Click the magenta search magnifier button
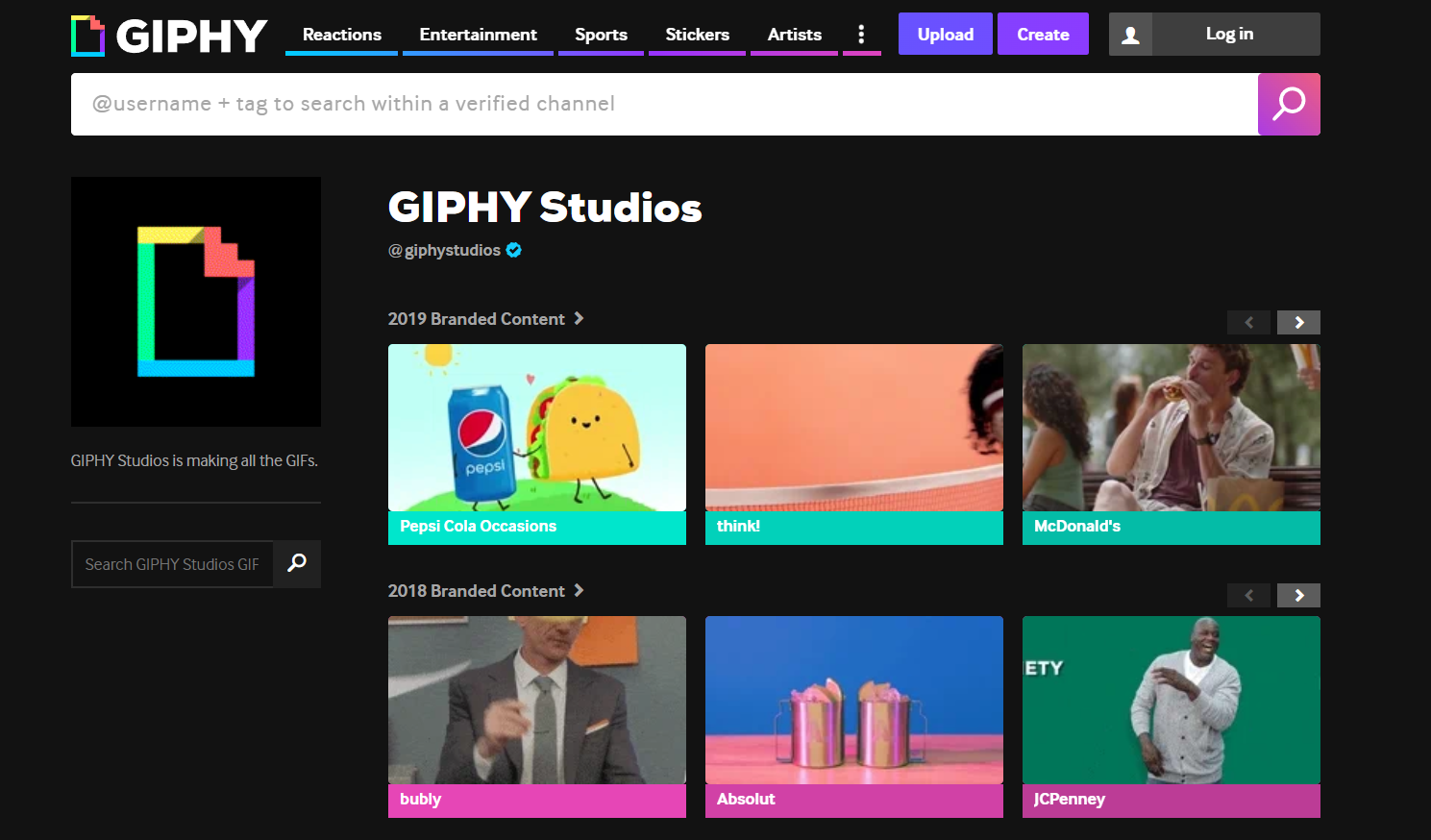Viewport: 1431px width, 840px height. pyautogui.click(x=1289, y=104)
